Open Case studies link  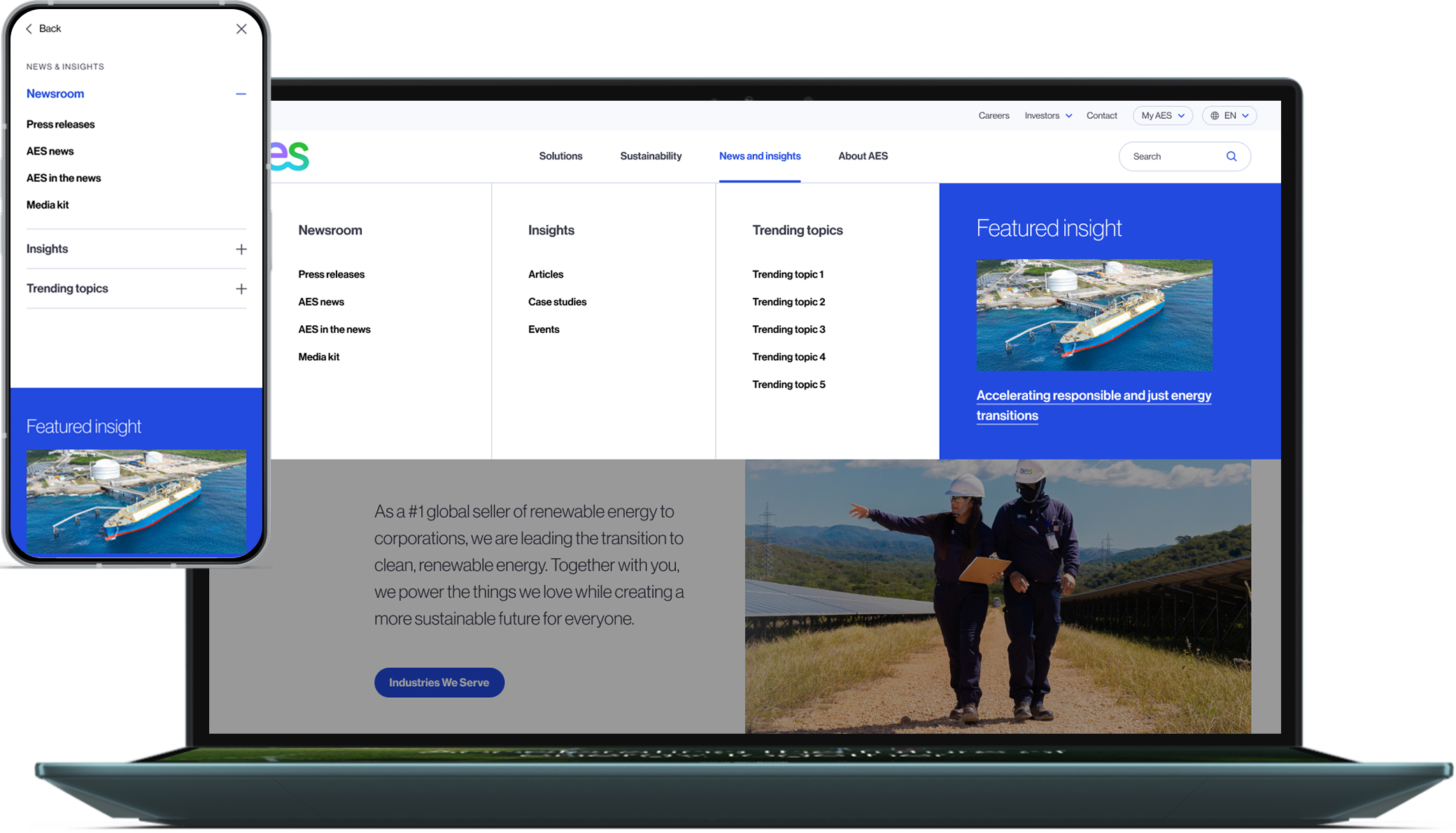[557, 302]
